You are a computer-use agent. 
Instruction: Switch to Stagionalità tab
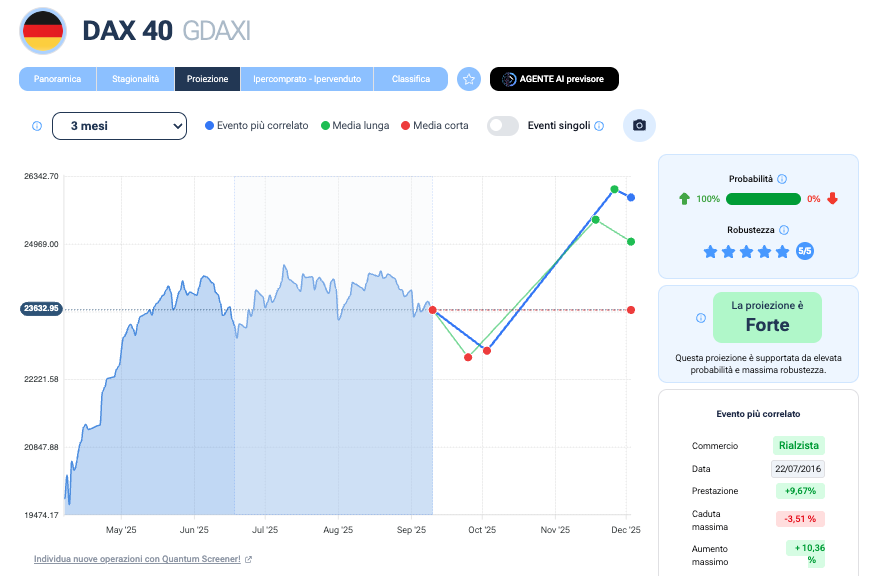click(x=135, y=79)
